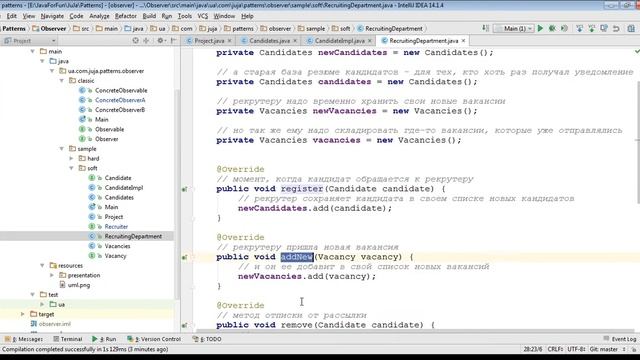Expand the target folder
This screenshot has width=640, height=360.
[x=23, y=314]
